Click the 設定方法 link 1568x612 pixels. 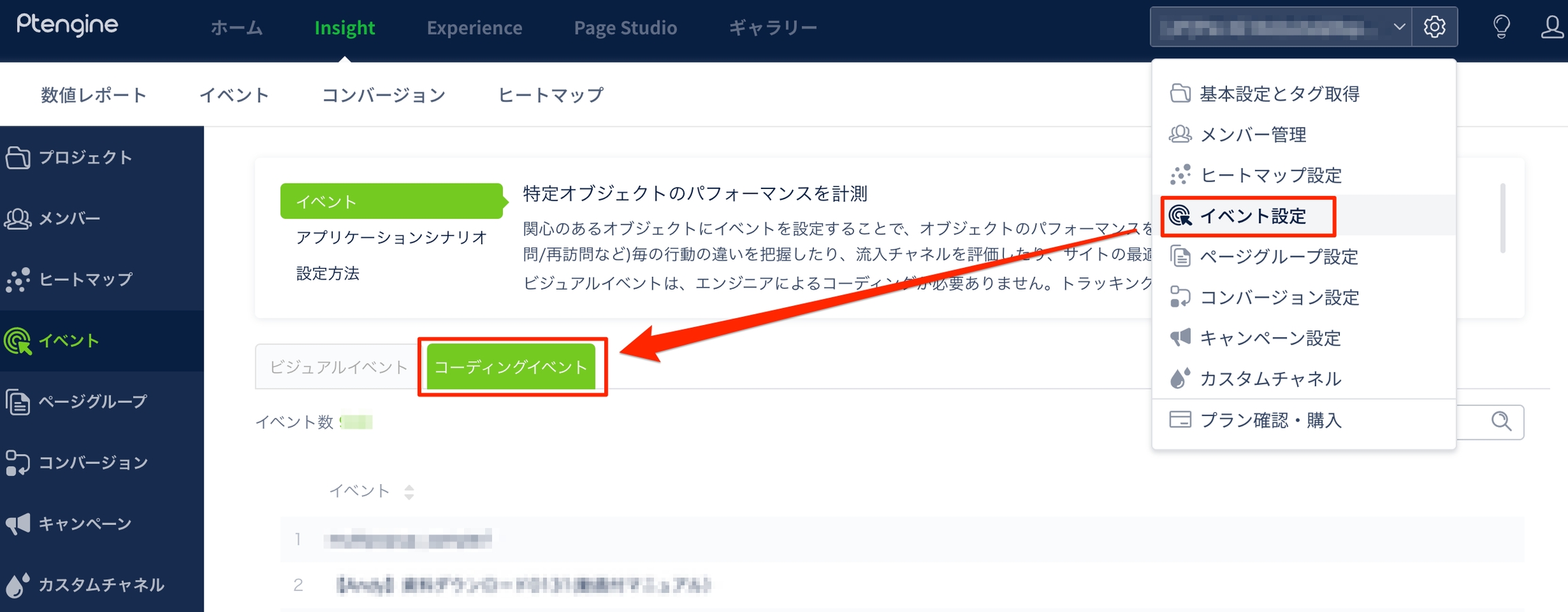(327, 273)
